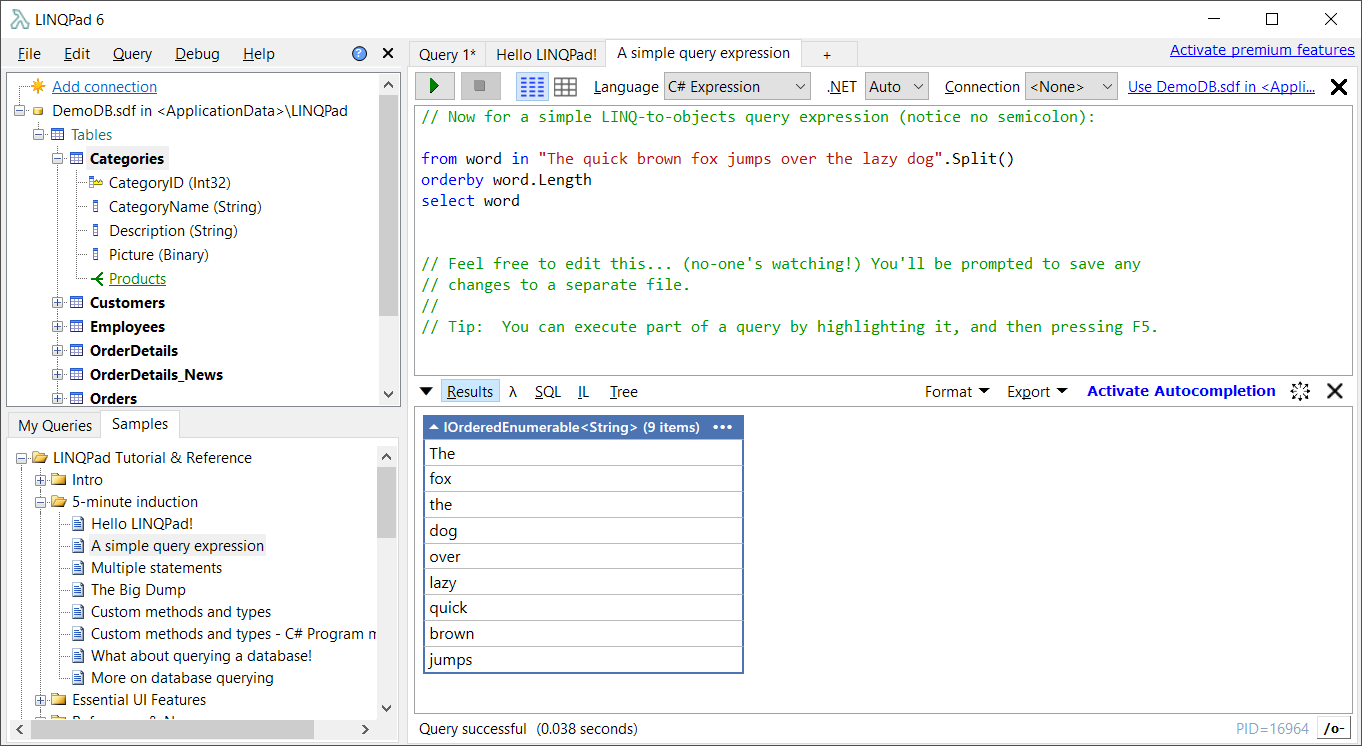The height and width of the screenshot is (746, 1362).
Task: Show the IL results tab
Action: click(x=583, y=392)
